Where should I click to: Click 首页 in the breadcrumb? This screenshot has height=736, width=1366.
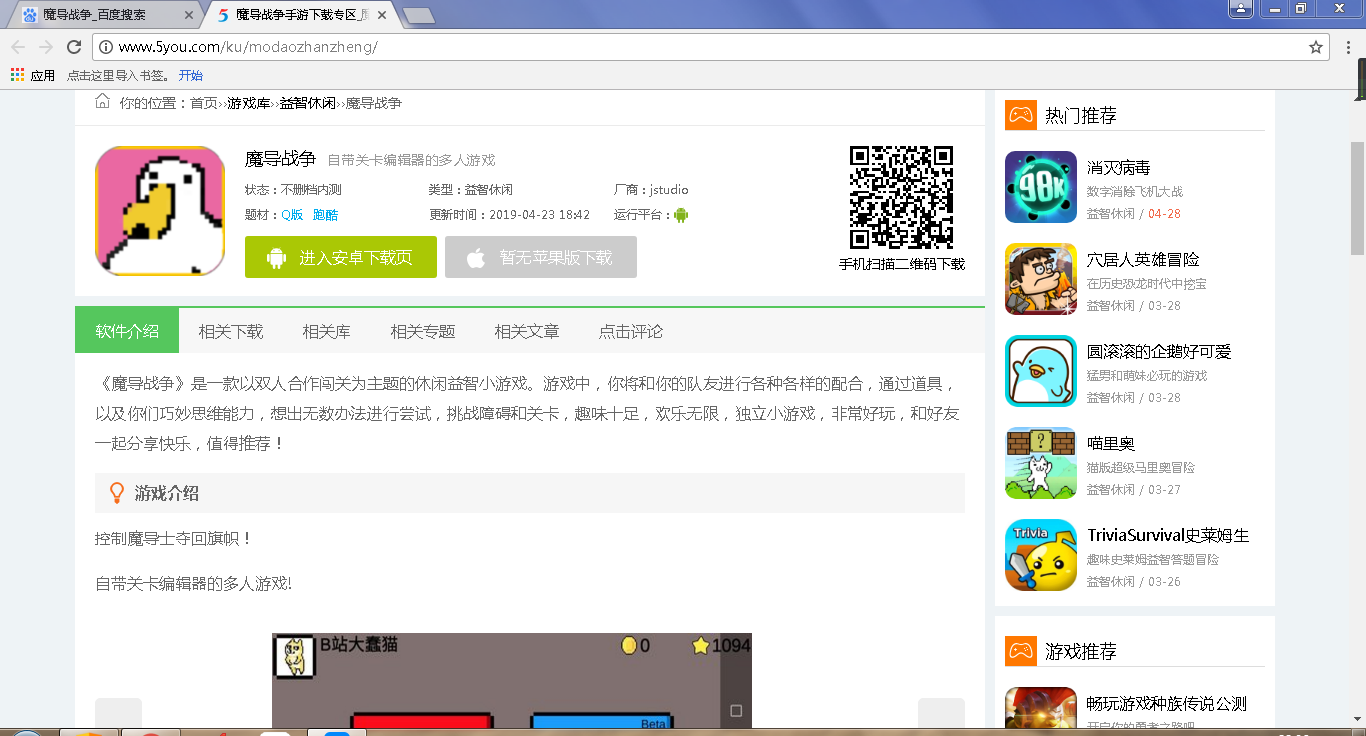[x=204, y=103]
